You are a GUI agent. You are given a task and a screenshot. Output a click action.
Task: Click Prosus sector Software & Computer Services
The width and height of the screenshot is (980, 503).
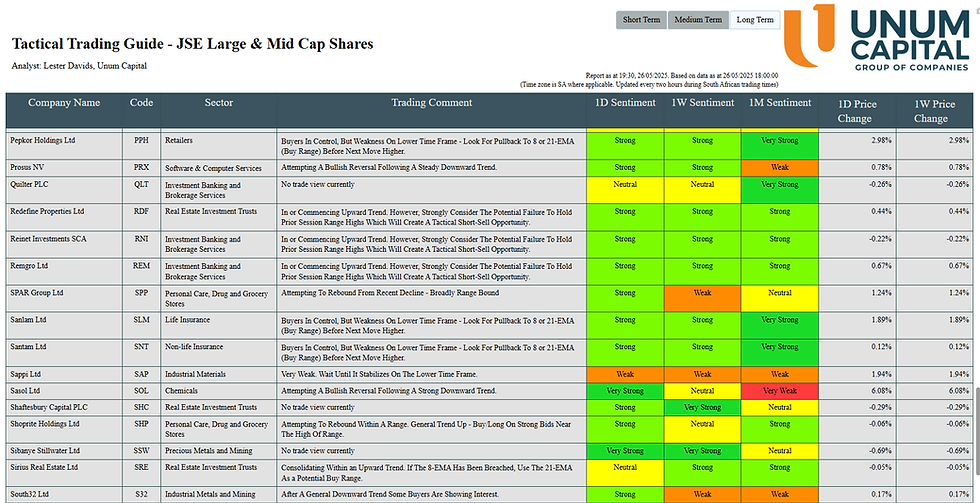[213, 168]
